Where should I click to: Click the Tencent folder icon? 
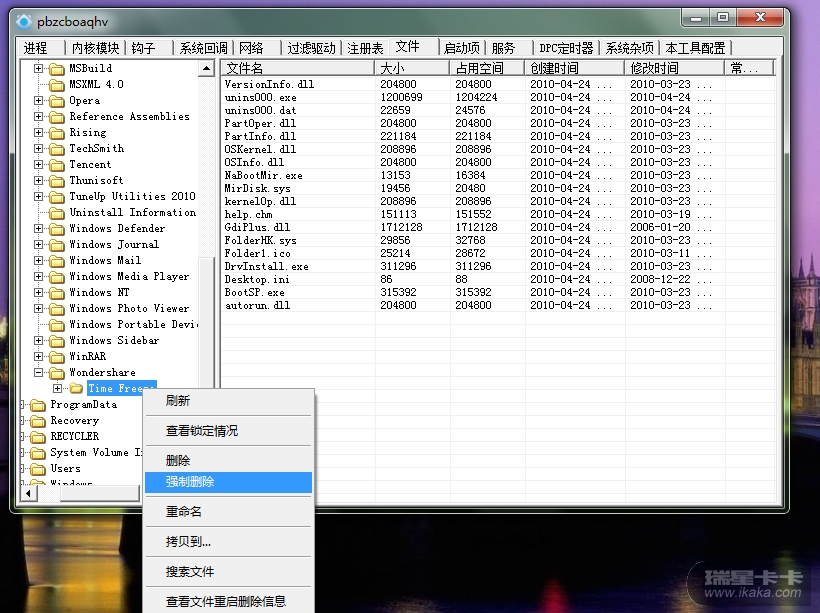[x=57, y=165]
